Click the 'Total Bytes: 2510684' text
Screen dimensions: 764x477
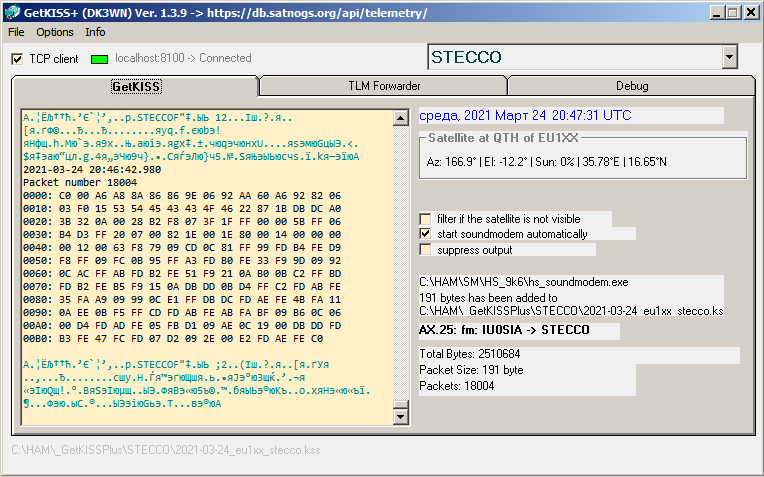click(x=470, y=354)
